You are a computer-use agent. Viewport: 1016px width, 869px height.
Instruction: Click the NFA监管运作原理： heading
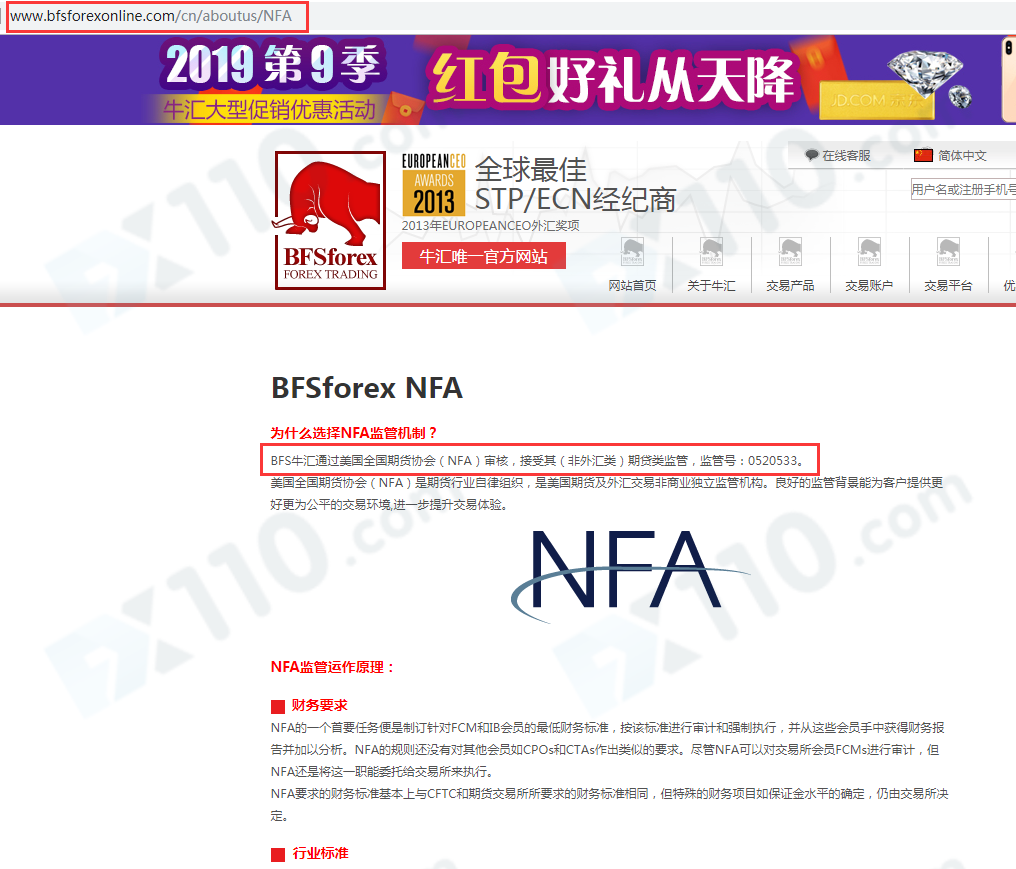pos(333,667)
